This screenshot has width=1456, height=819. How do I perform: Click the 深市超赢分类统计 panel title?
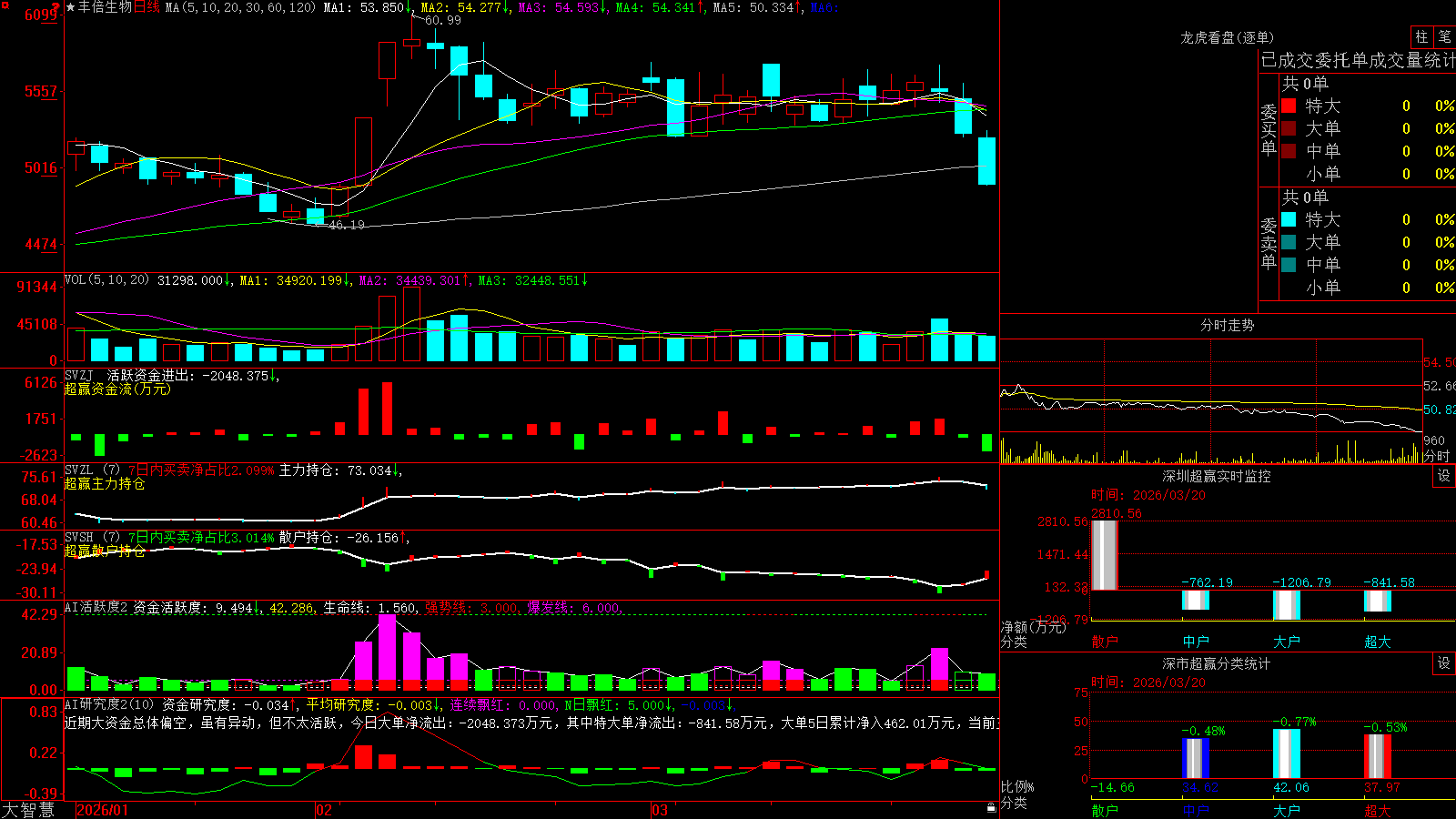tap(1216, 663)
